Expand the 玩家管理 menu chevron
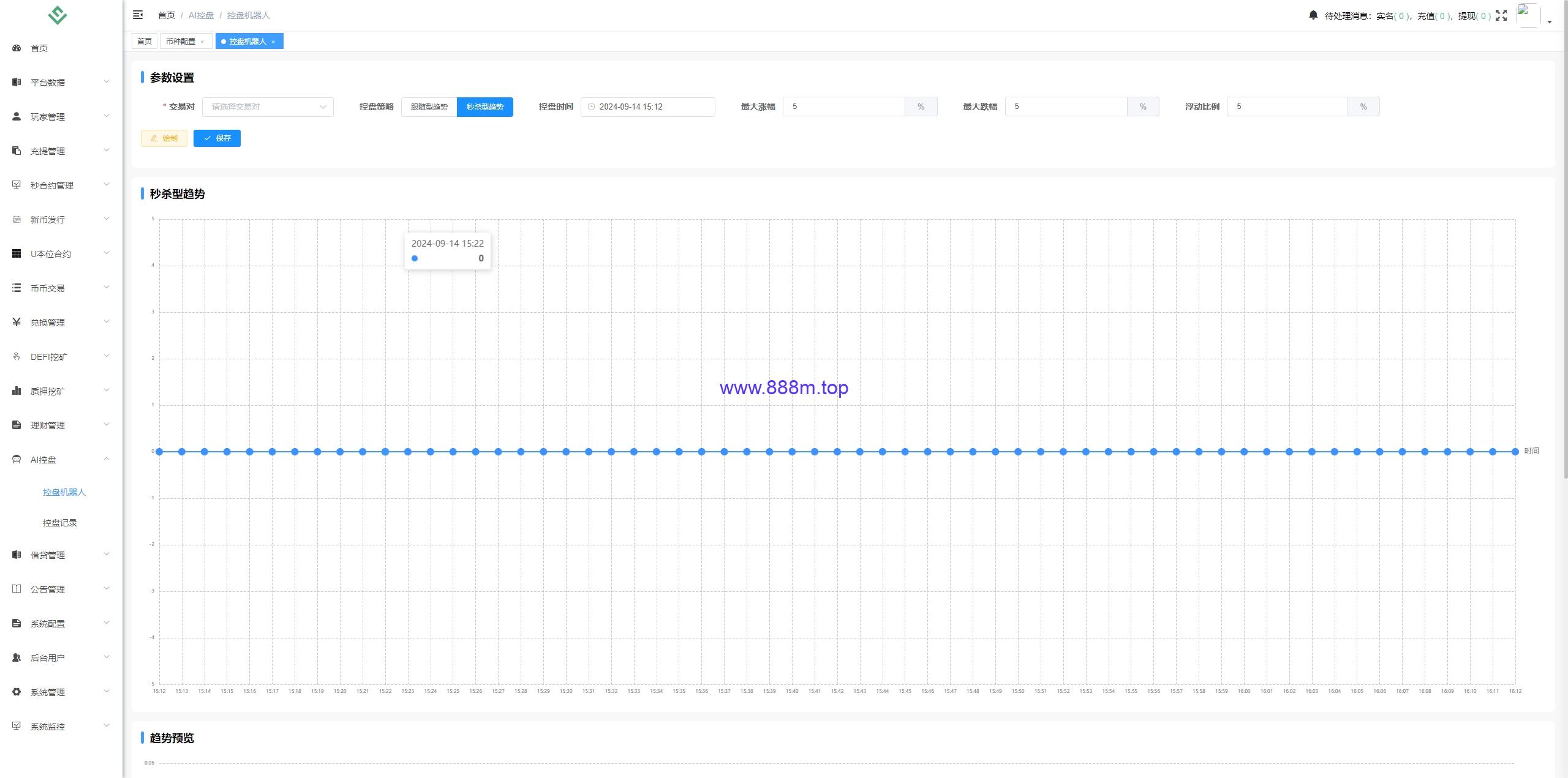Image resolution: width=1568 pixels, height=778 pixels. [107, 116]
